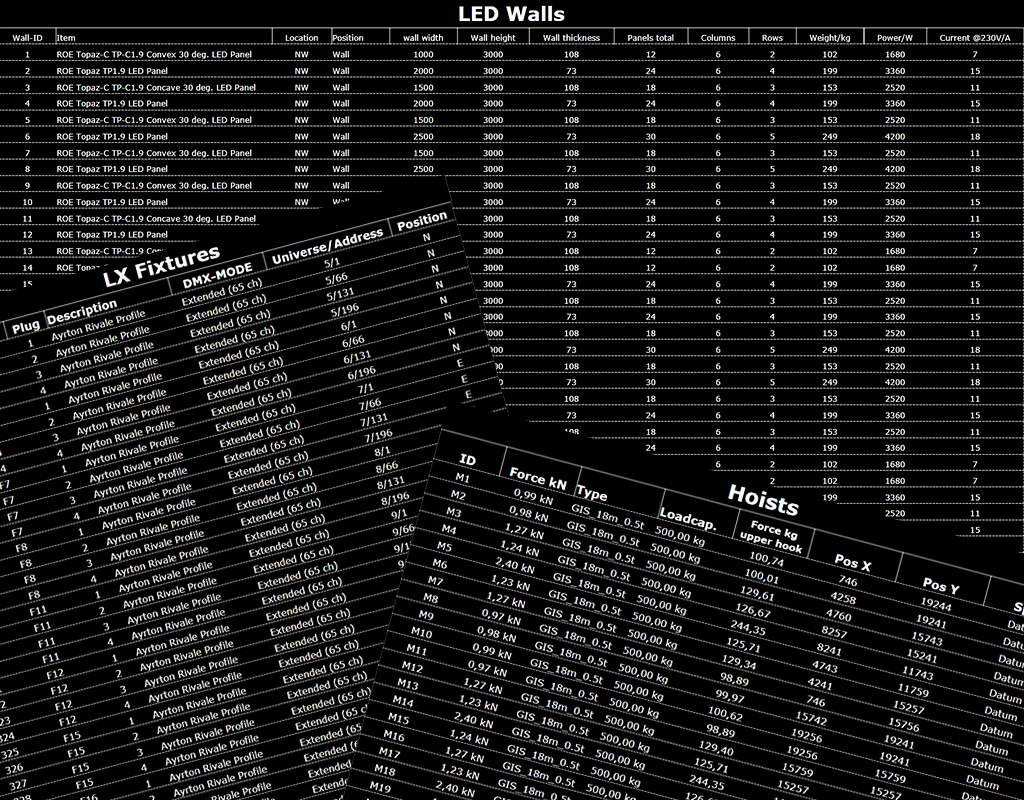Click the 5/1 universe address cell
This screenshot has width=1024, height=800.
(332, 263)
